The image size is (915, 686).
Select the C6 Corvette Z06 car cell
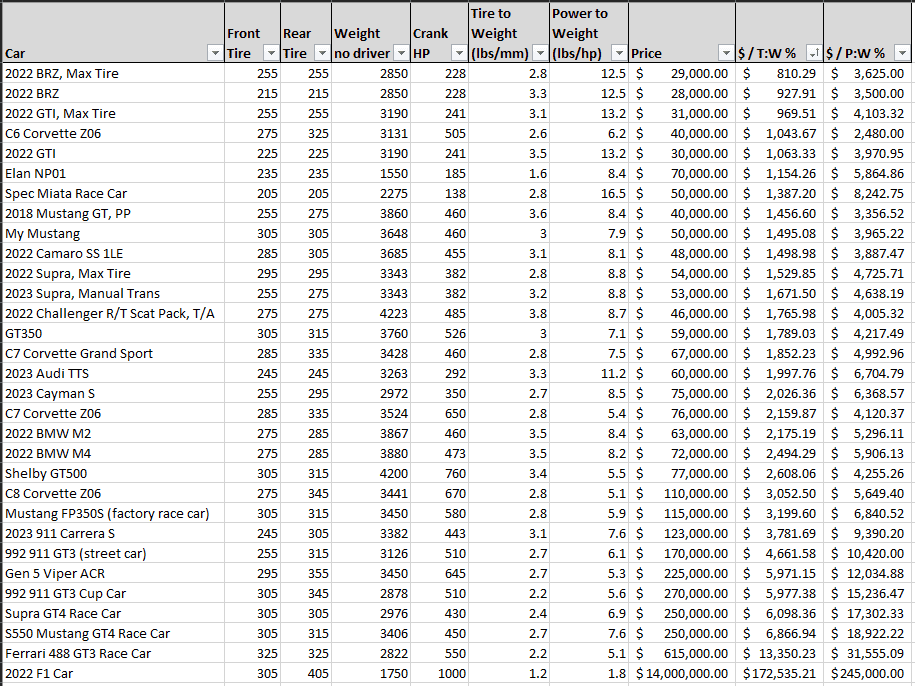pos(113,134)
